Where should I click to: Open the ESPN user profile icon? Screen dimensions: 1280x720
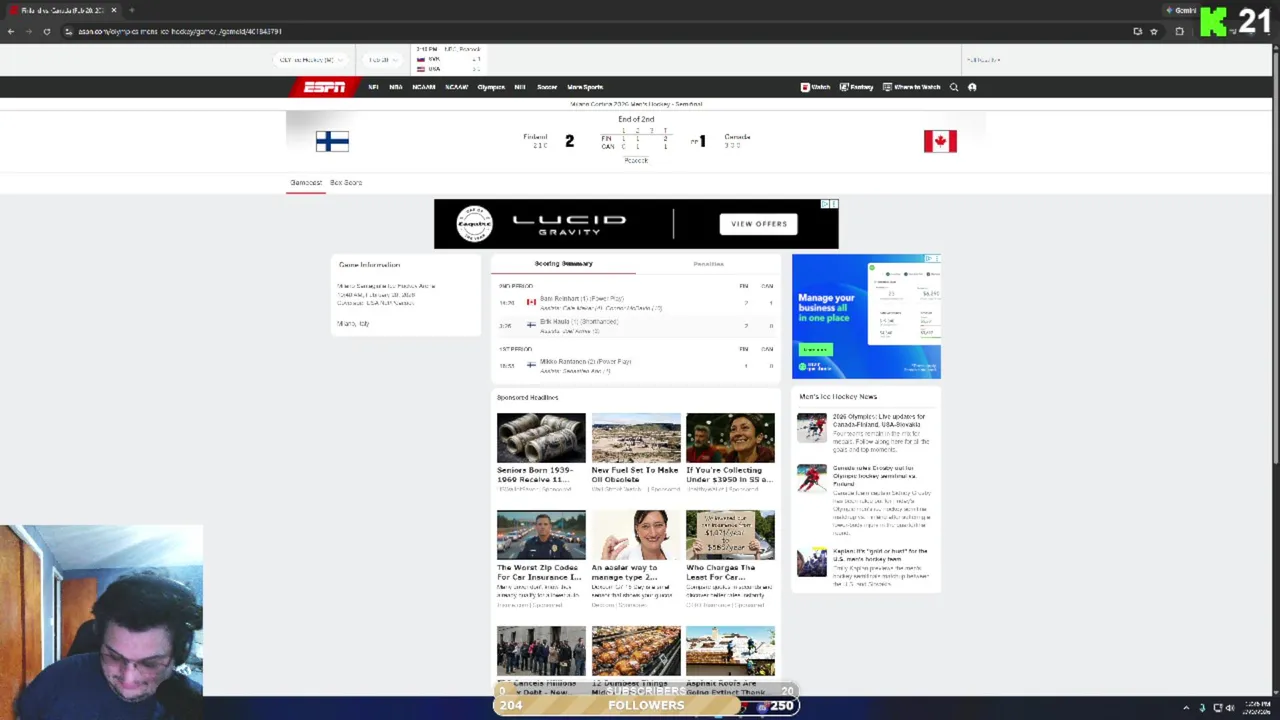pos(972,87)
